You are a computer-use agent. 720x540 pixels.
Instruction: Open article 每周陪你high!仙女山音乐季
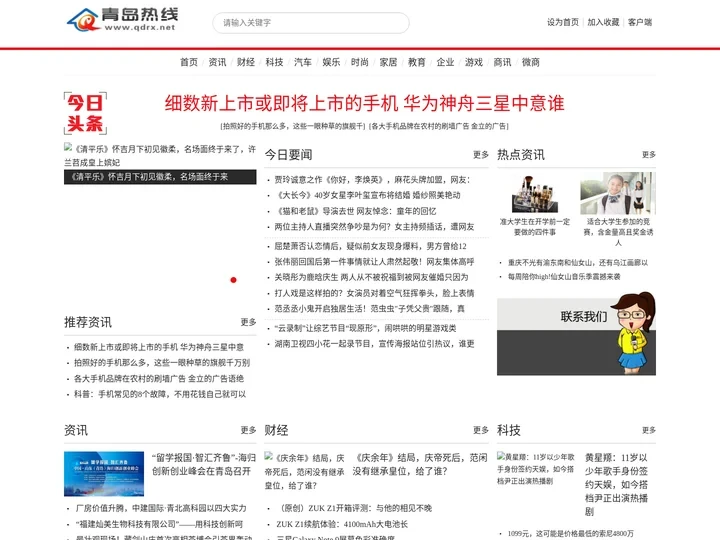[564, 276]
